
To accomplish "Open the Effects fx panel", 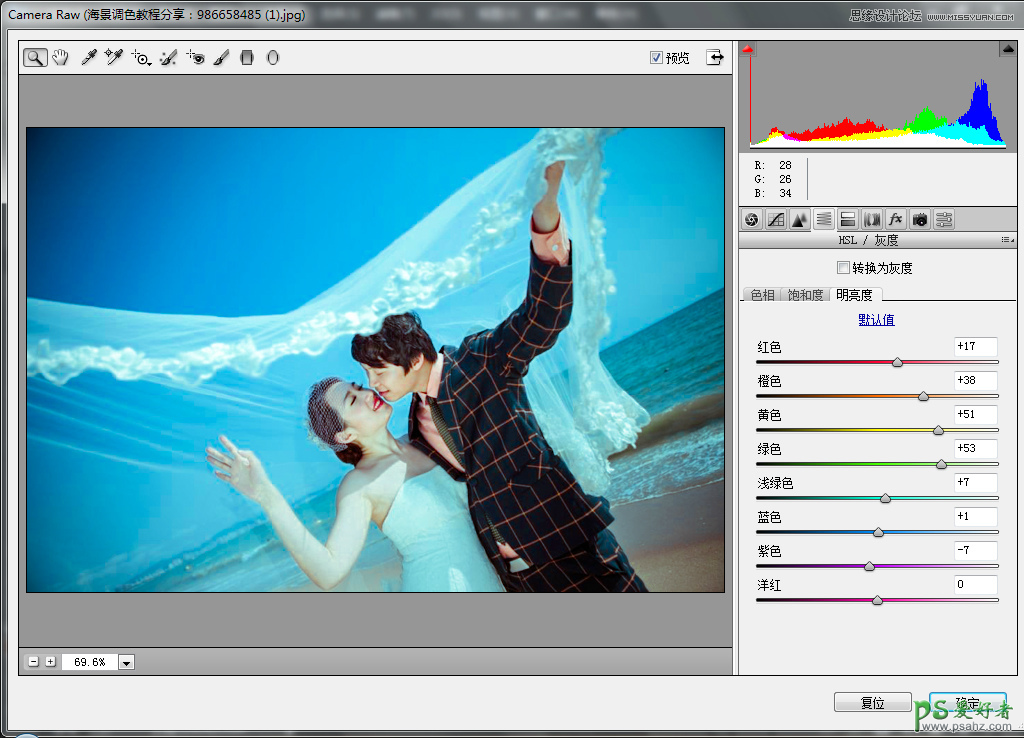I will [x=895, y=219].
